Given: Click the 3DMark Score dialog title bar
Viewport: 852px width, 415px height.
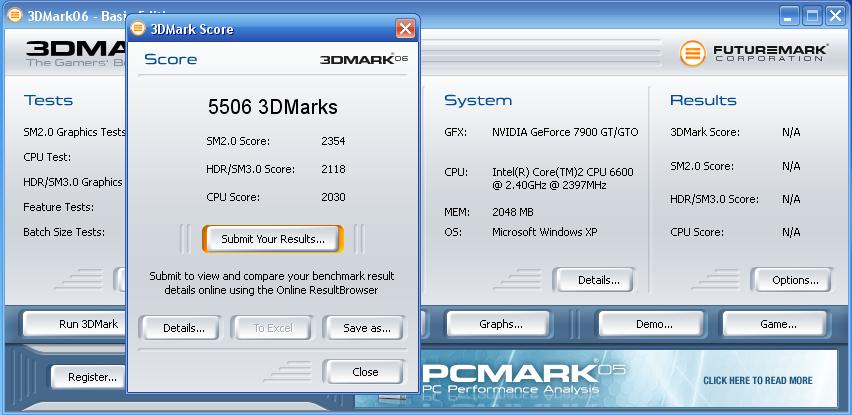Looking at the screenshot, I should point(272,29).
